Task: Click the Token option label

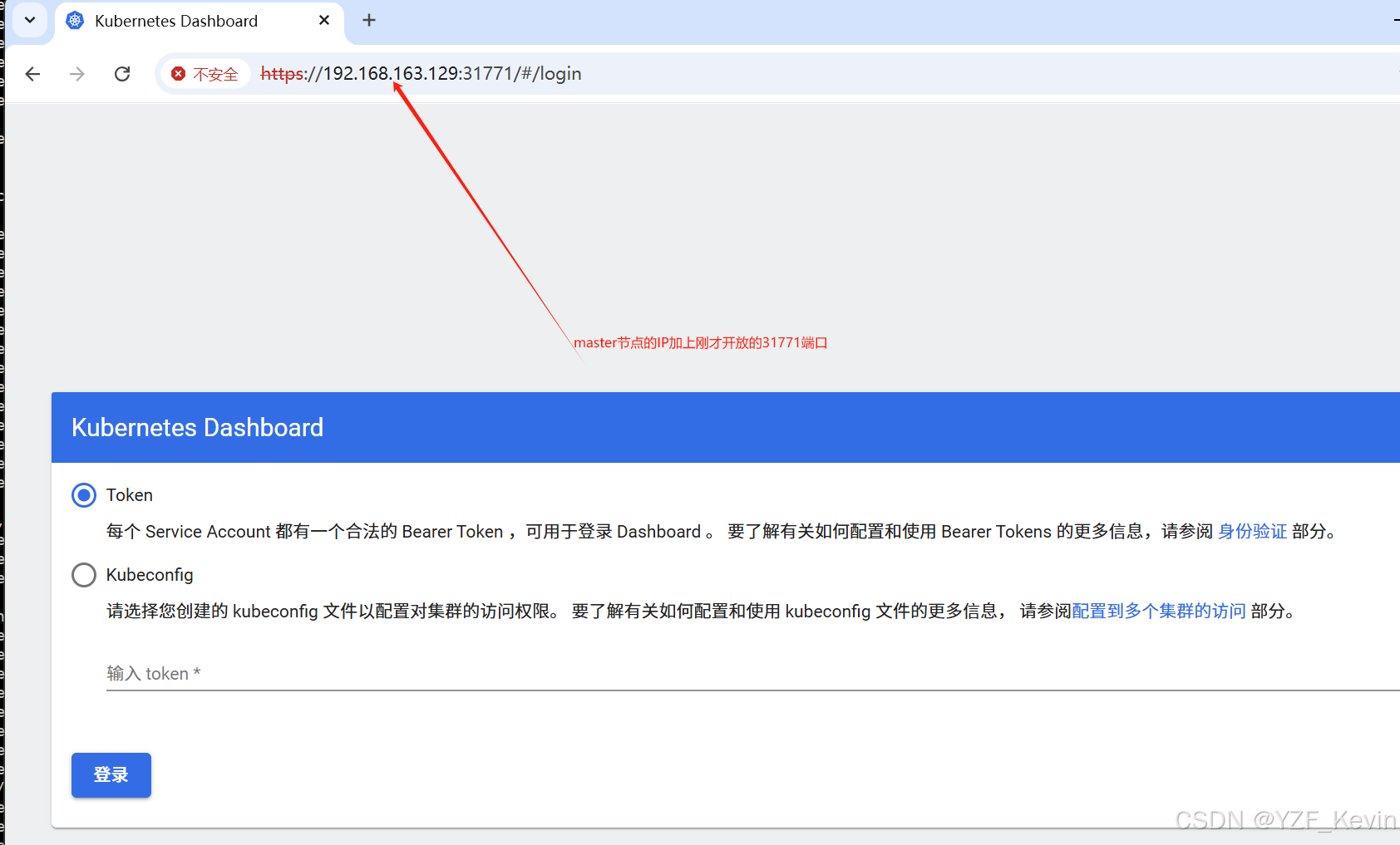Action: 130,495
